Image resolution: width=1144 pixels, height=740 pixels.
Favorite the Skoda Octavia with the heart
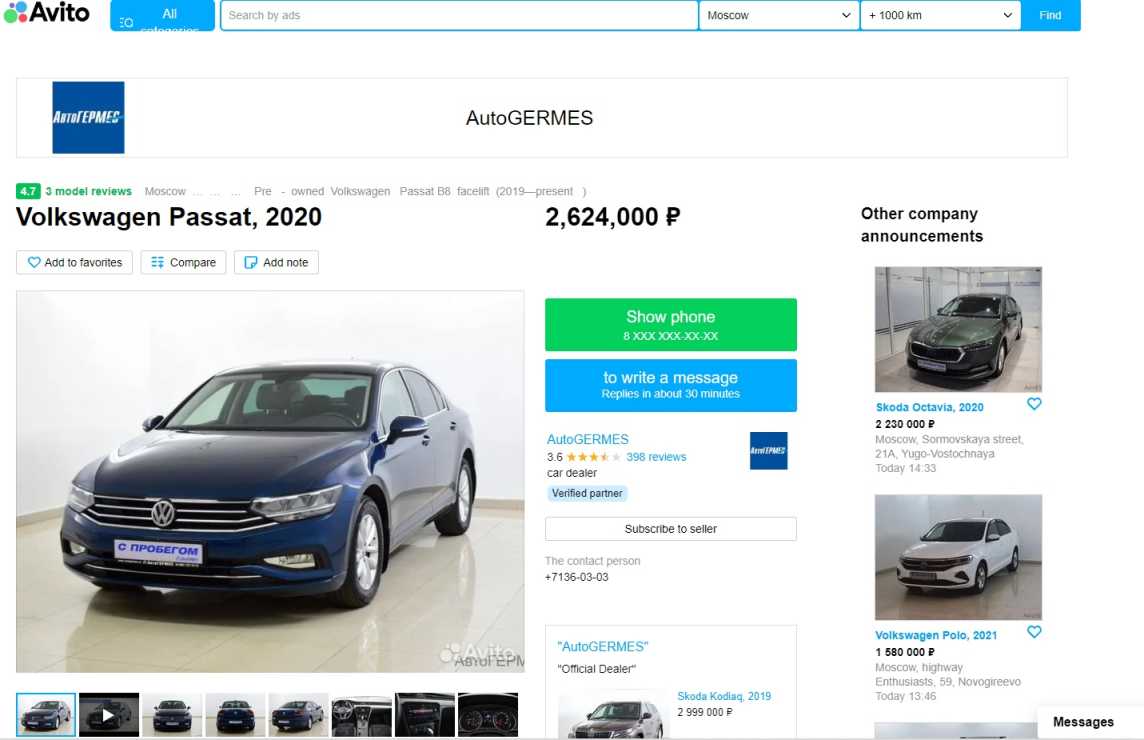pyautogui.click(x=1034, y=404)
